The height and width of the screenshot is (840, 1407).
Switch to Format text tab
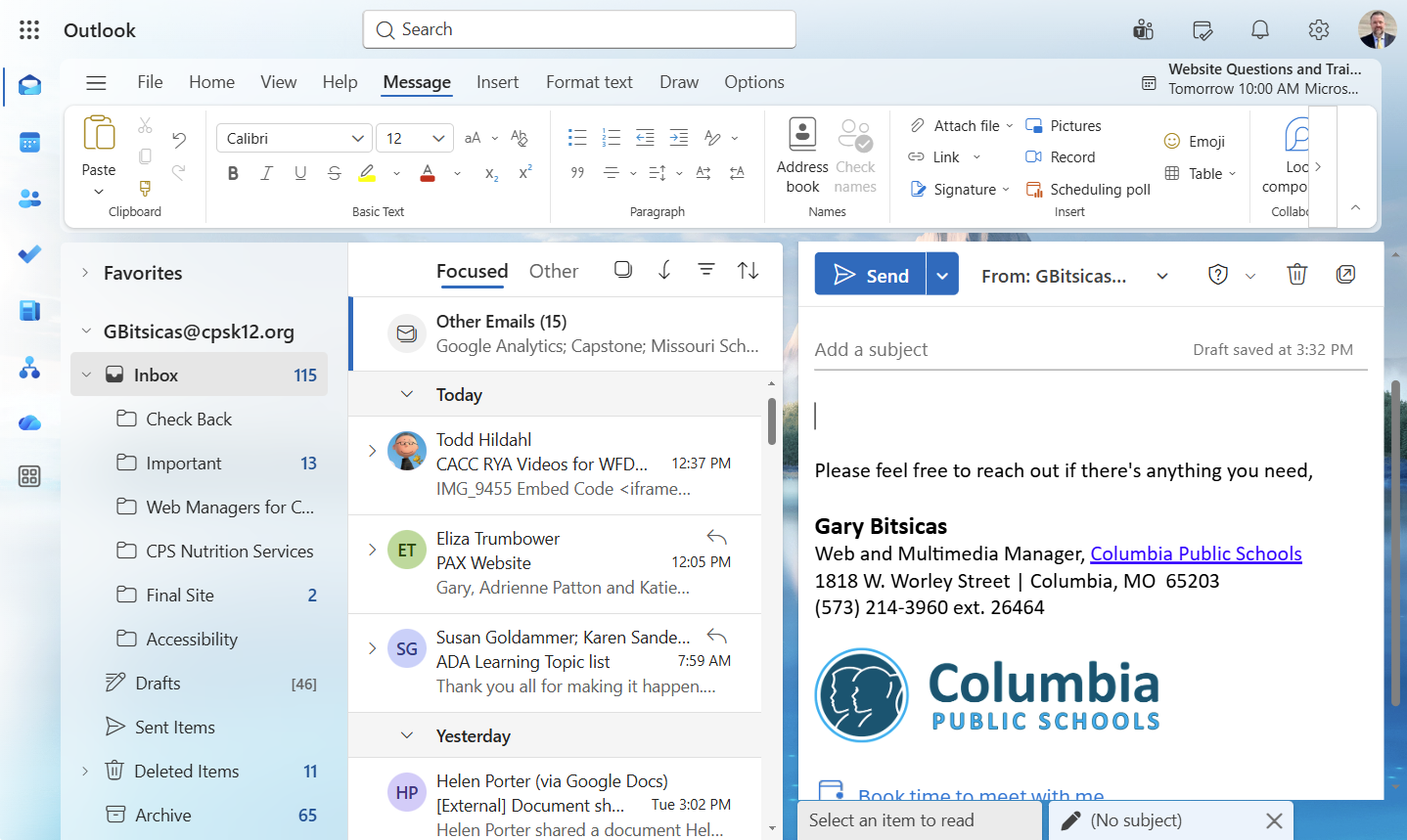point(589,82)
